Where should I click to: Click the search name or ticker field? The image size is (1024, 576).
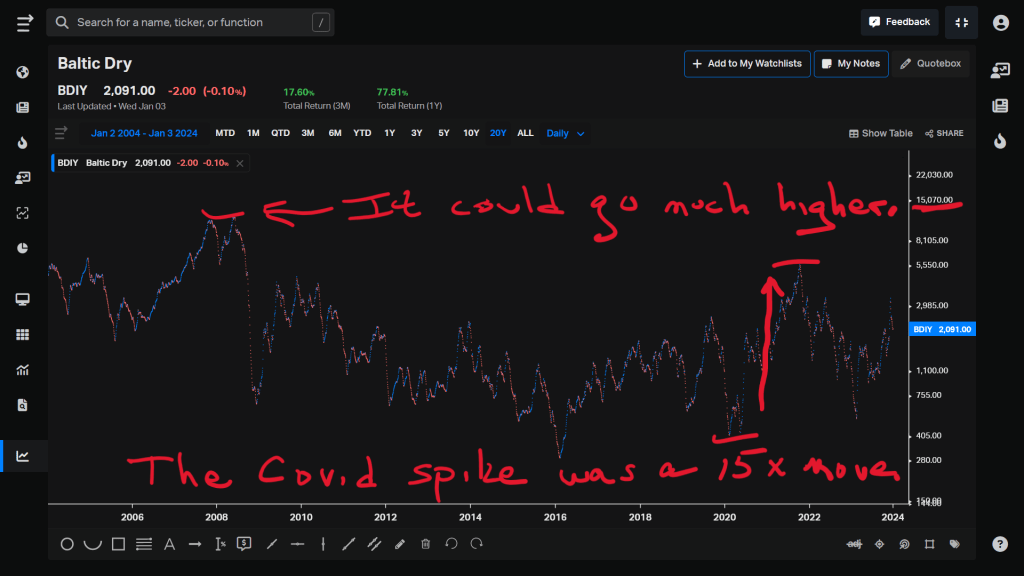190,22
